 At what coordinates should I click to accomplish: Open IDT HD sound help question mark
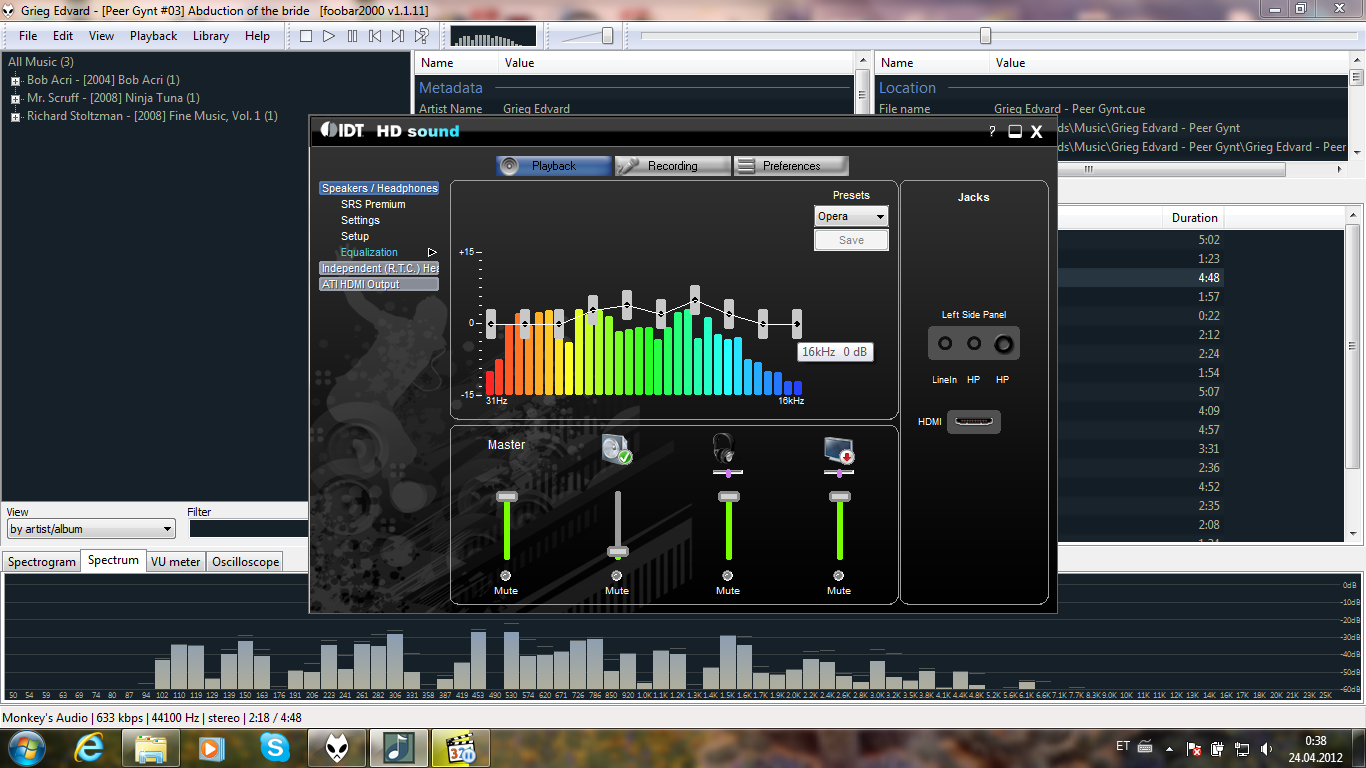[x=992, y=132]
